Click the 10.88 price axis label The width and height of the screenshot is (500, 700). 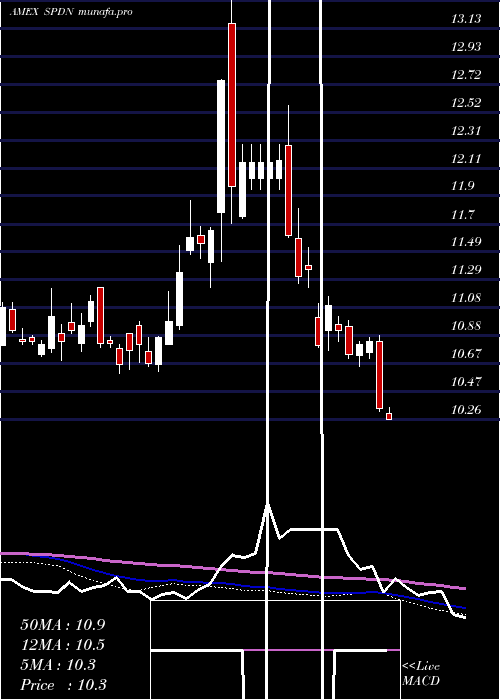coord(466,326)
